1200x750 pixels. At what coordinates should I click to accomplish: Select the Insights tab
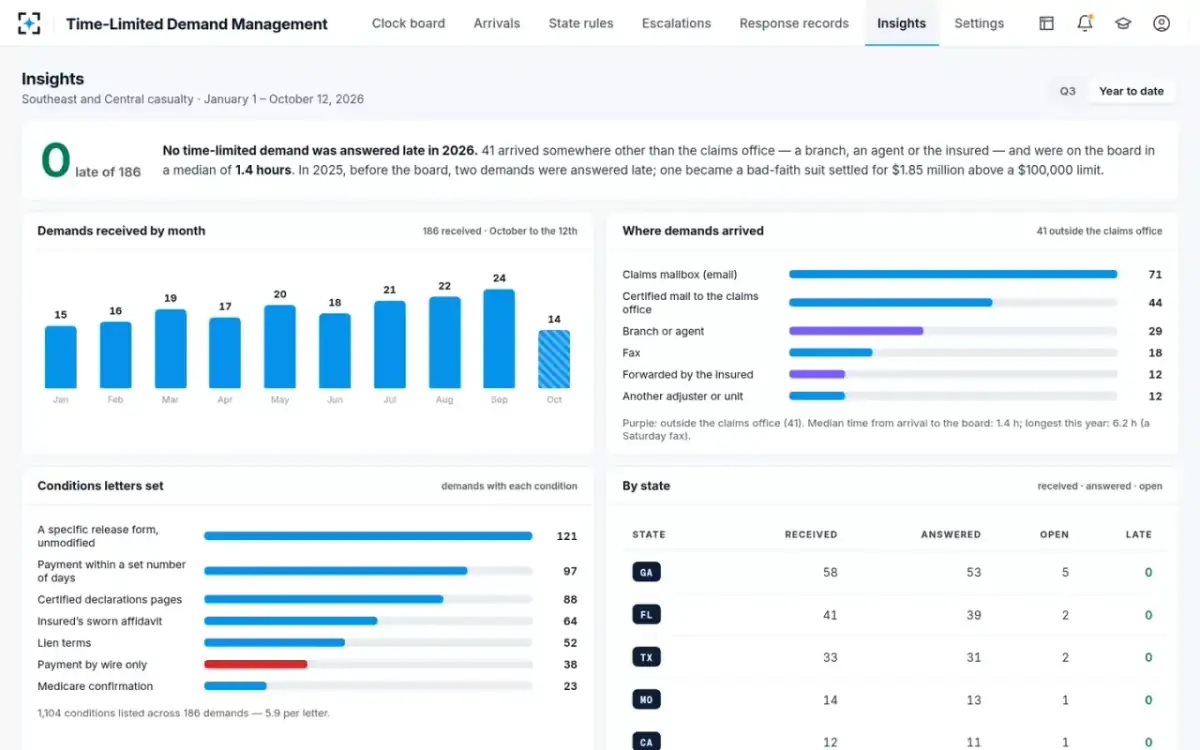pyautogui.click(x=901, y=23)
